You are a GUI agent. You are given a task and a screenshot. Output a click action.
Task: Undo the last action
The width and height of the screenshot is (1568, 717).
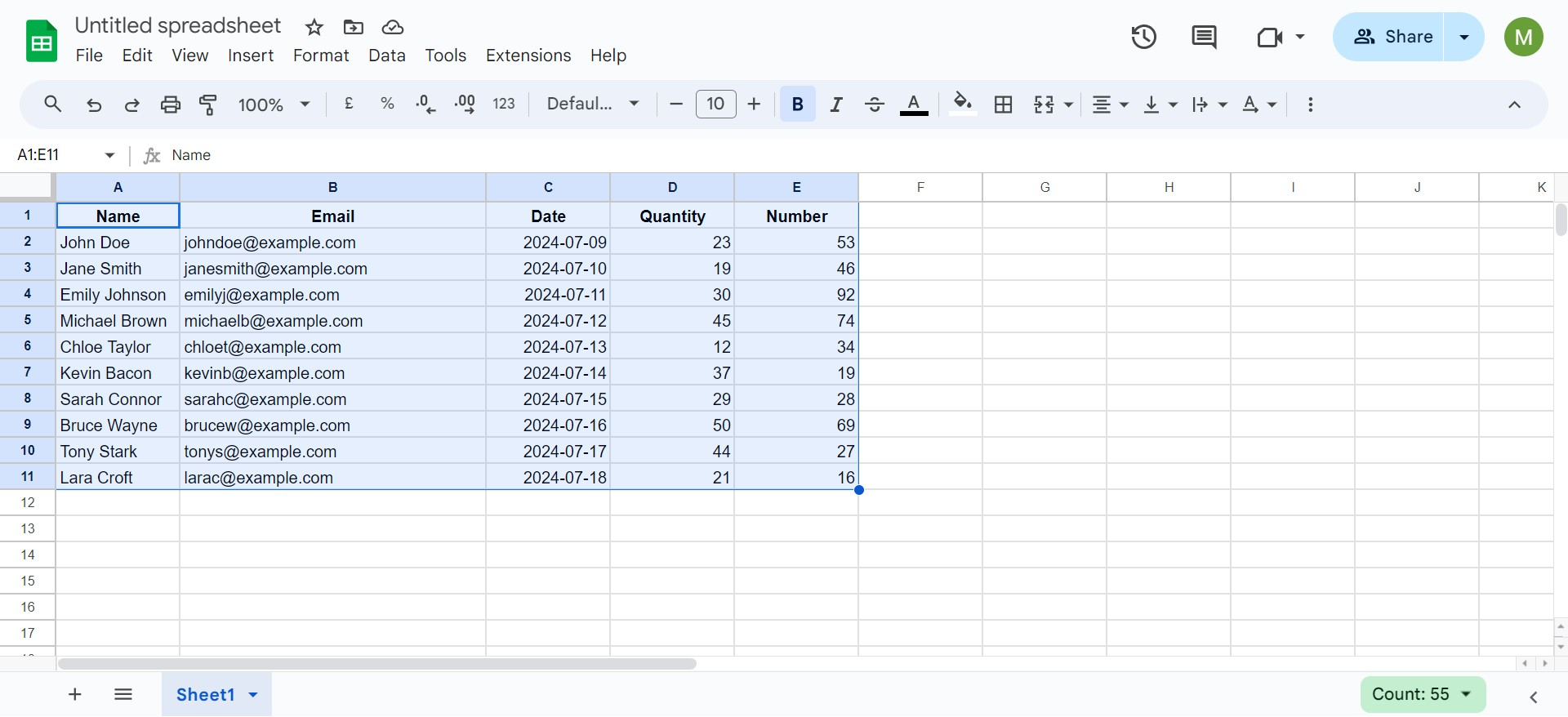pos(94,105)
